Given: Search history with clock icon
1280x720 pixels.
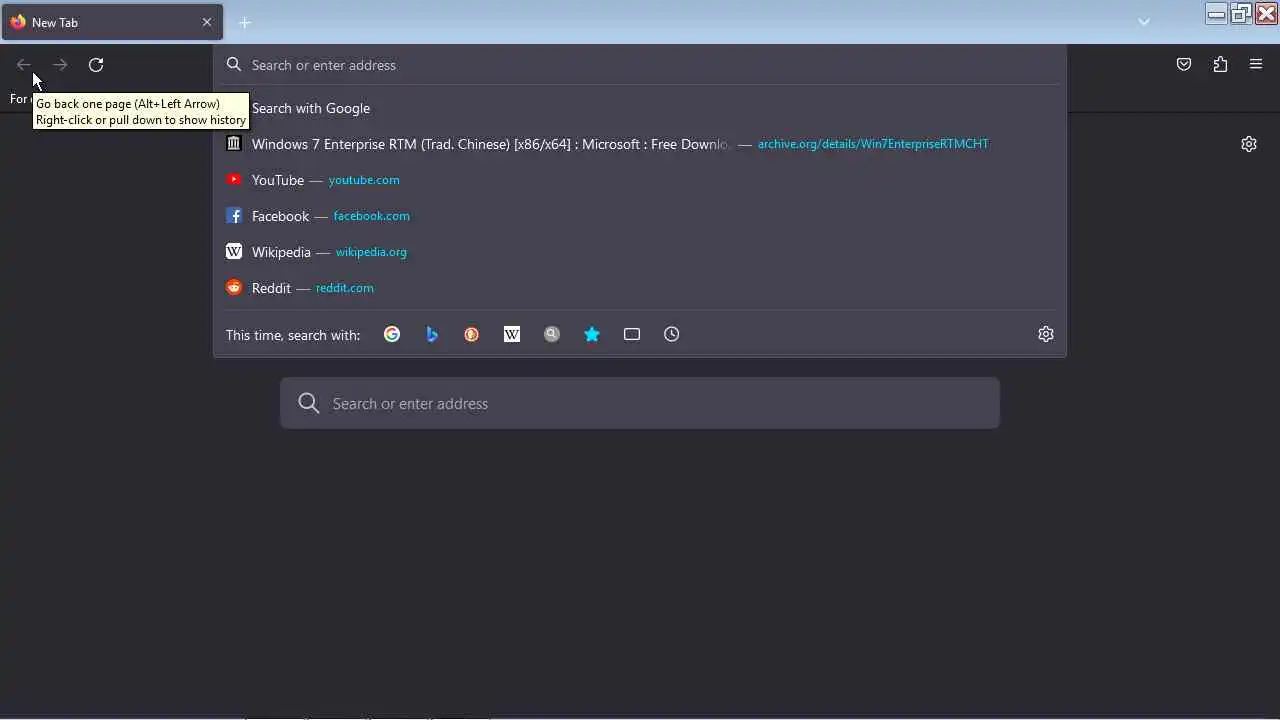Looking at the screenshot, I should click(672, 334).
